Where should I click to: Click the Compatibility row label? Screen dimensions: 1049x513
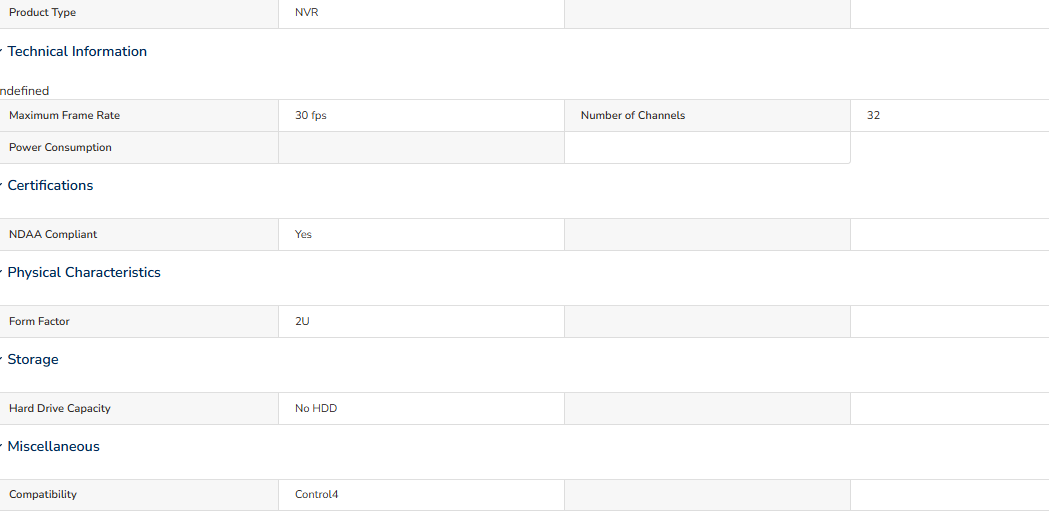click(43, 494)
